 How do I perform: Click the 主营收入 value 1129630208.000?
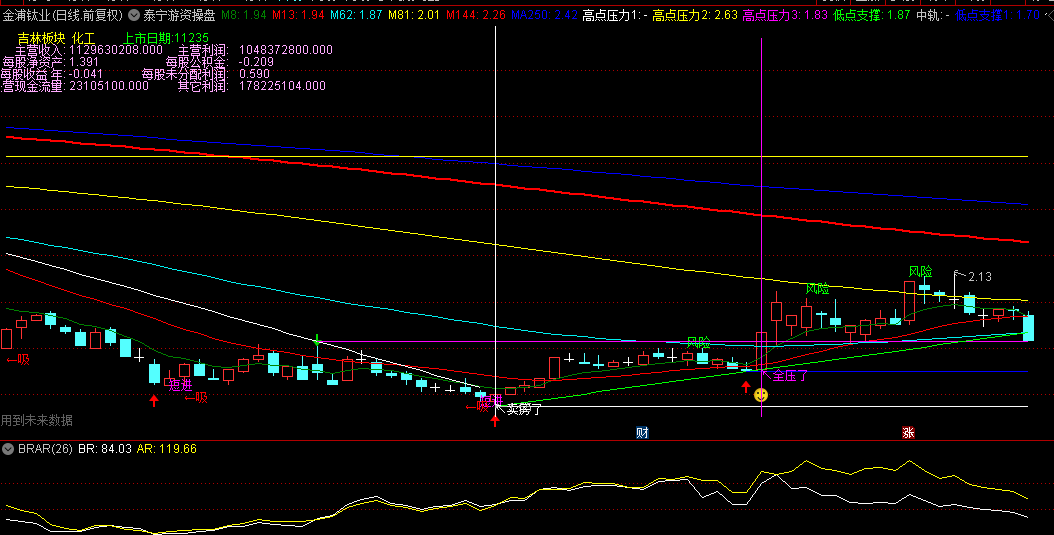[x=116, y=50]
